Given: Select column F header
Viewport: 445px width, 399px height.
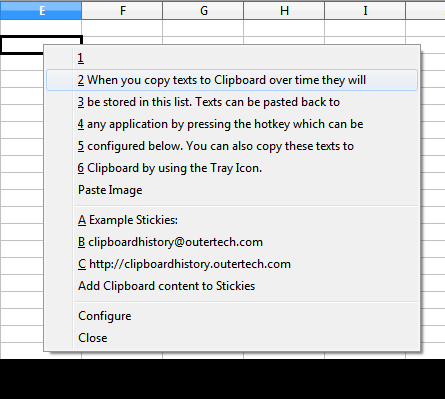Looking at the screenshot, I should click(x=122, y=11).
